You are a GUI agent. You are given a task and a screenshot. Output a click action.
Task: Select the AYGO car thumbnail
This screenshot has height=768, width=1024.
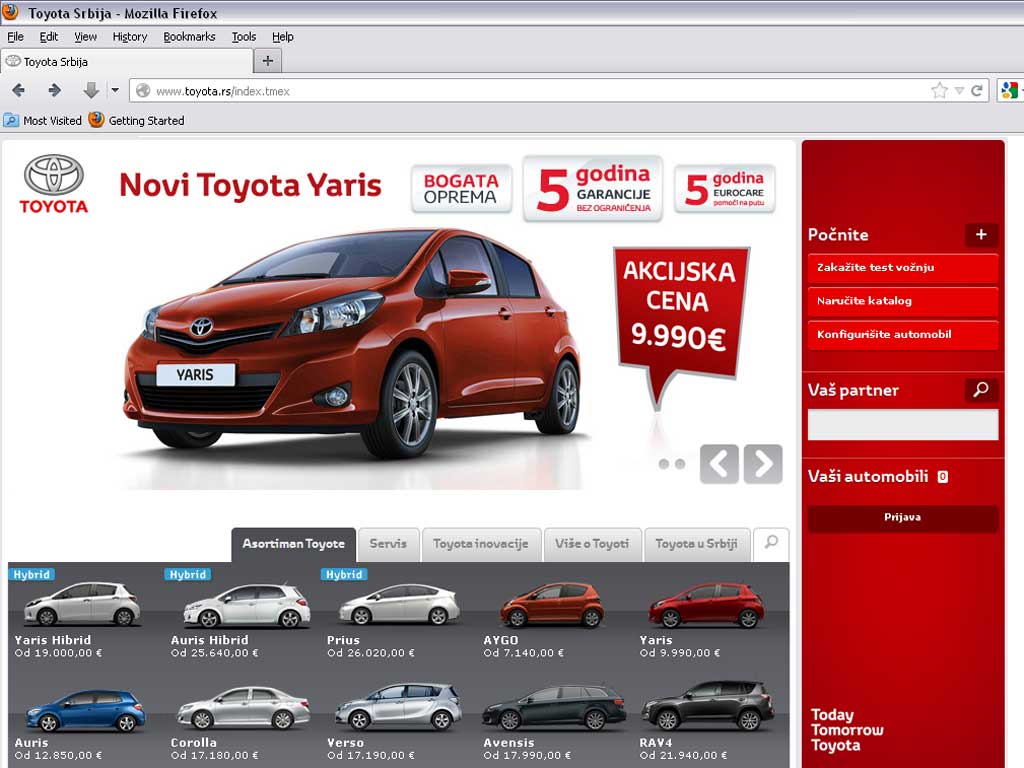pos(552,605)
